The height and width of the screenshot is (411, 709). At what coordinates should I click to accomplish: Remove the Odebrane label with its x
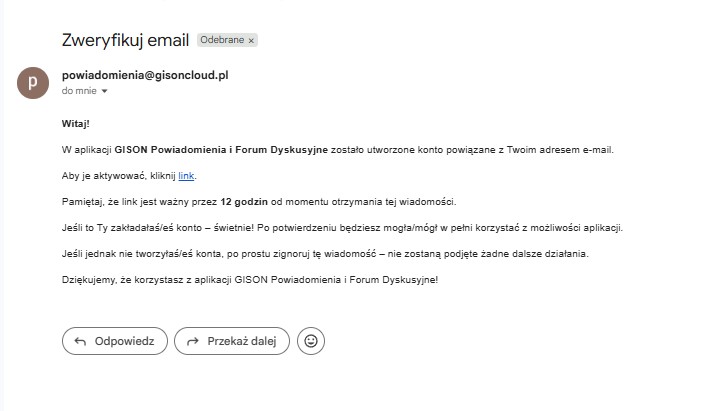click(x=251, y=40)
